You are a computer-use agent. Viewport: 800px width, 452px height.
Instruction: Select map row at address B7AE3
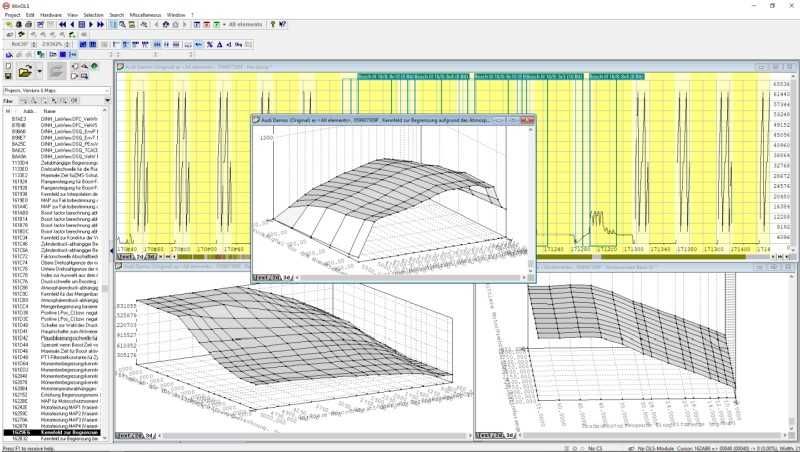pyautogui.click(x=52, y=119)
